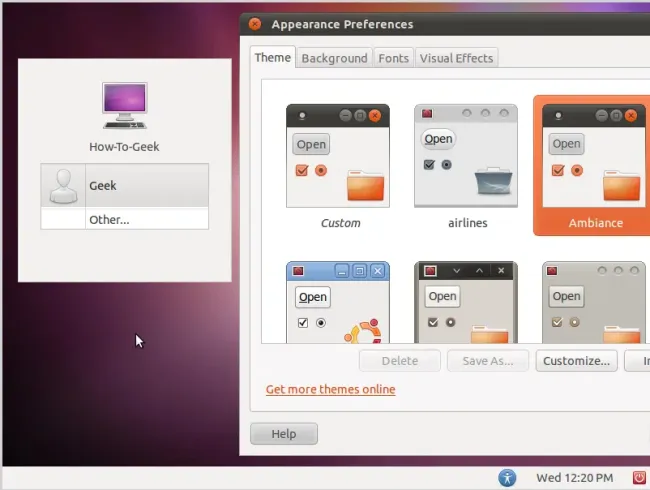Image resolution: width=650 pixels, height=490 pixels.
Task: Click the Wed 12:20 PM clock
Action: coord(576,477)
